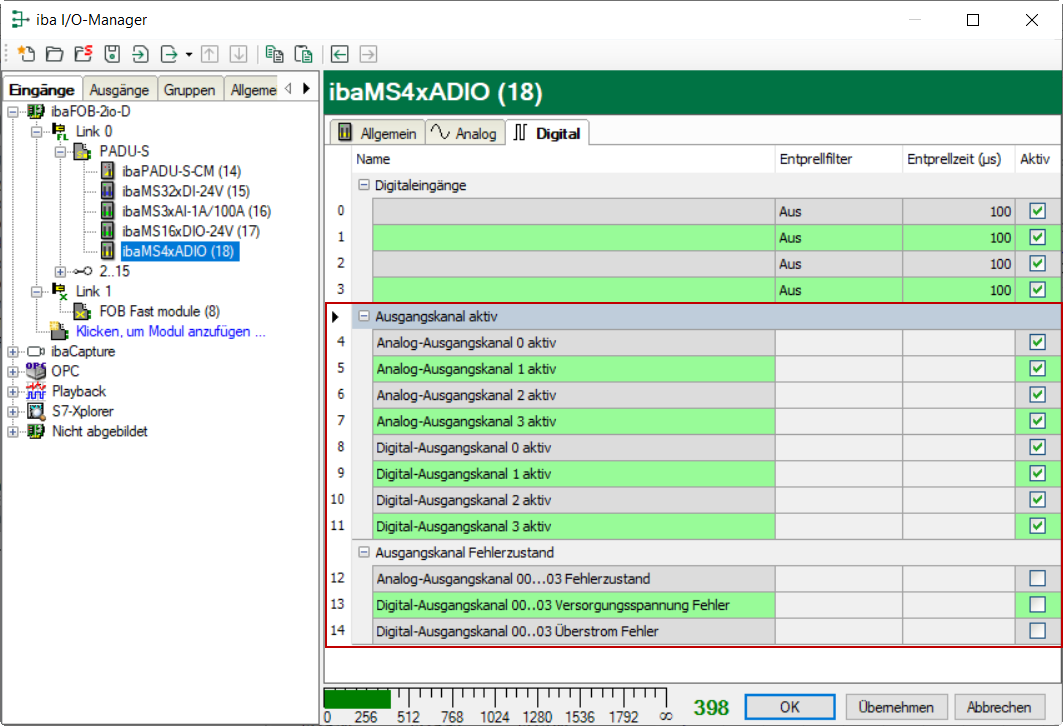Click the new configuration icon with star
This screenshot has width=1063, height=726.
[x=26, y=54]
